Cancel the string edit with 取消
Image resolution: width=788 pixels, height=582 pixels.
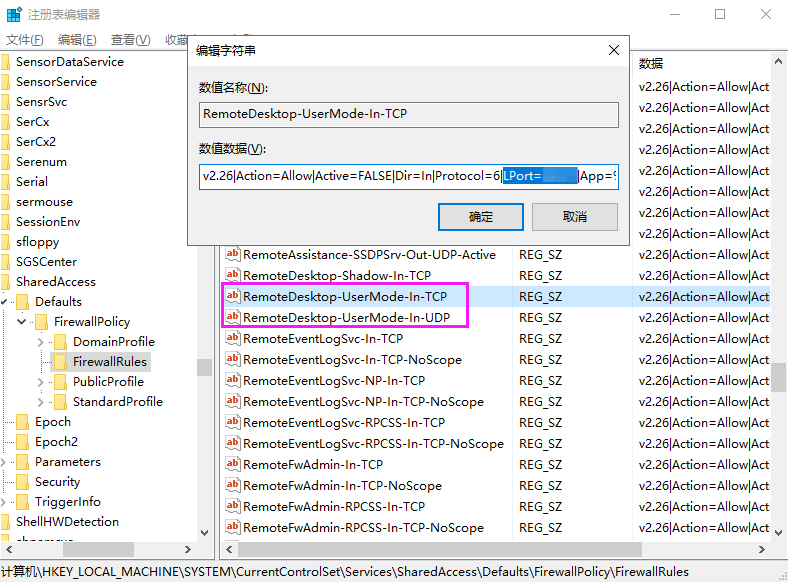point(574,217)
